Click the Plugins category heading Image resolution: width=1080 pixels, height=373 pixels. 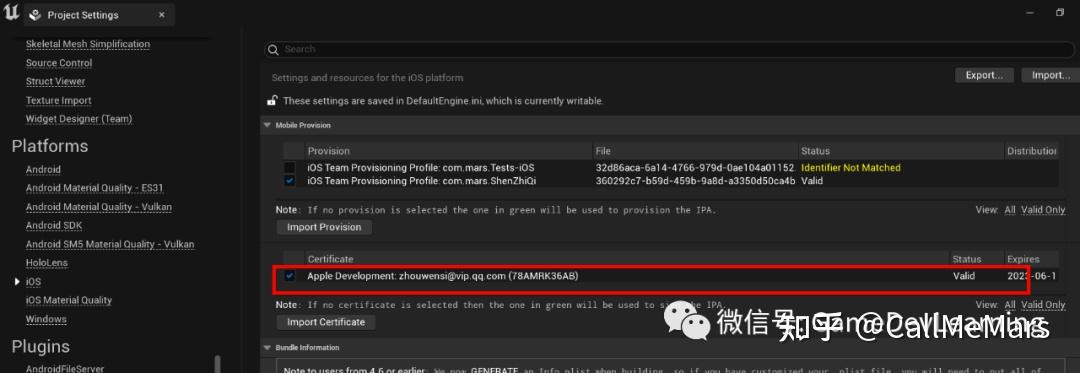(x=40, y=346)
